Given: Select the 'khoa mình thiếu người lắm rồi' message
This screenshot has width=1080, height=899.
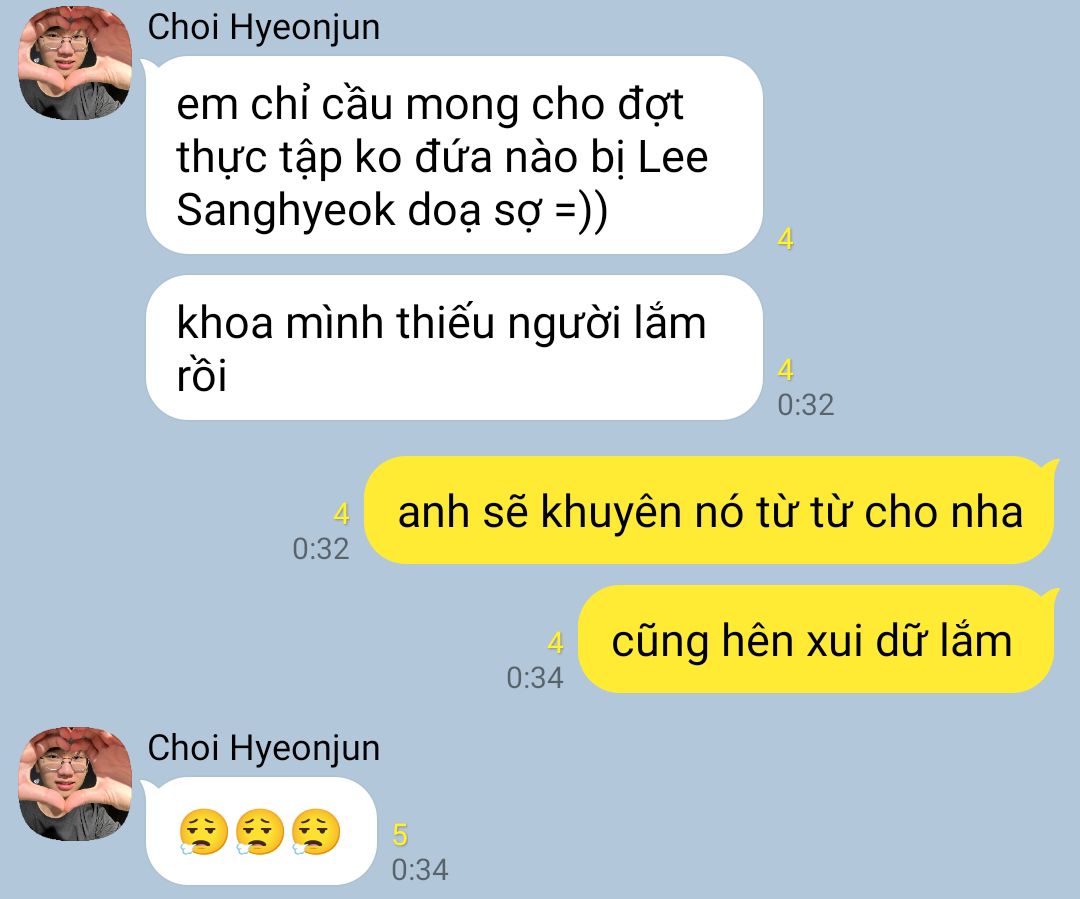Looking at the screenshot, I should click(x=455, y=348).
